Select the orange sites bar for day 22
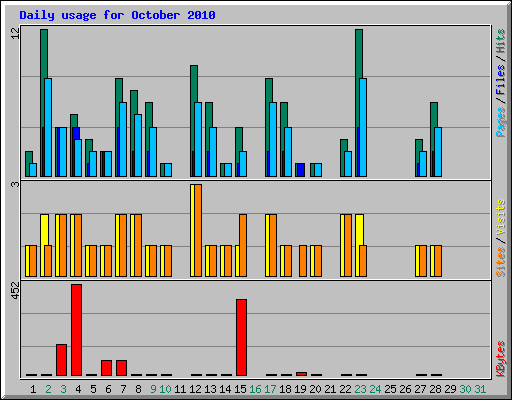 [348, 246]
